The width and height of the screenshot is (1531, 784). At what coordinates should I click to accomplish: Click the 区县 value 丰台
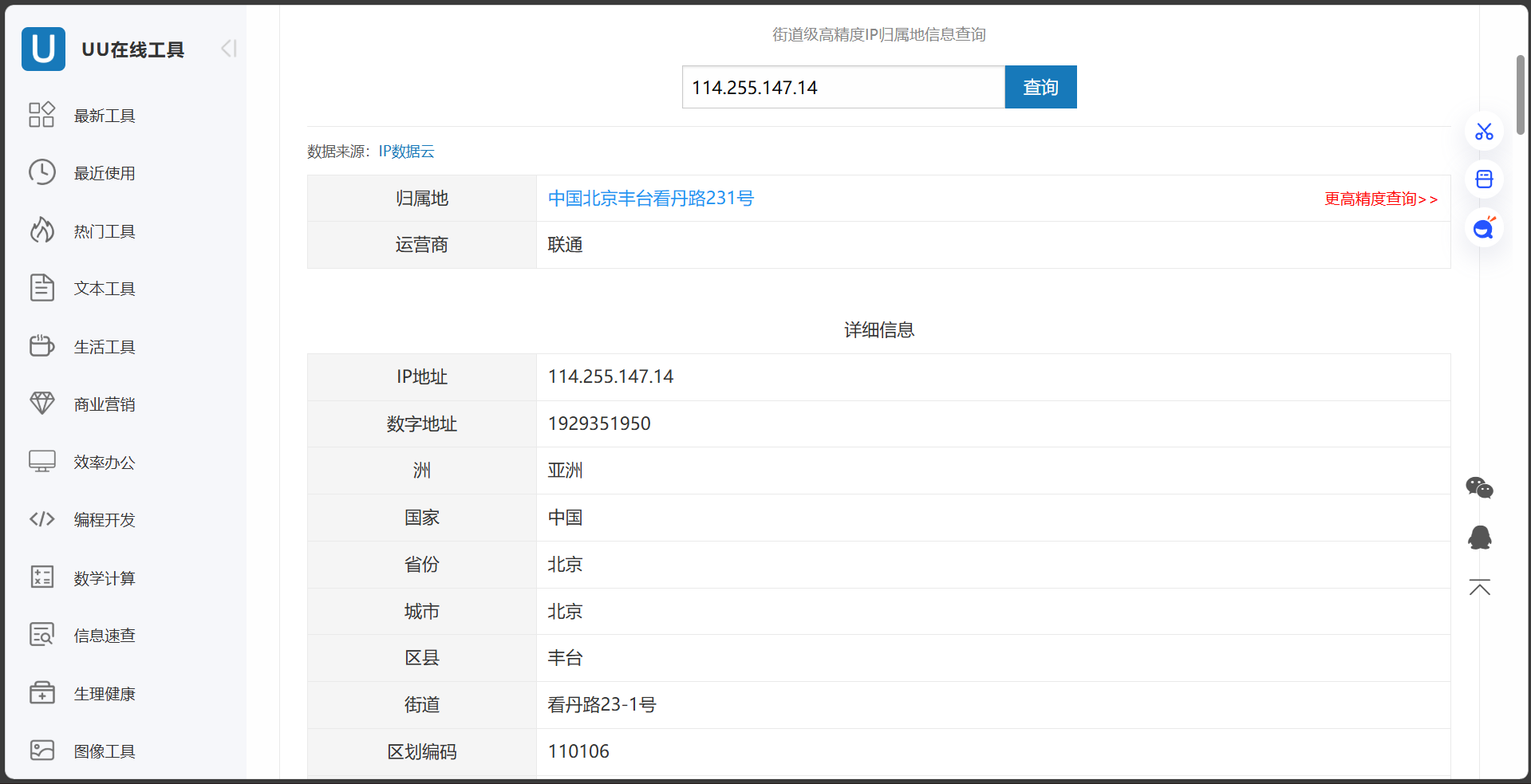tap(565, 658)
